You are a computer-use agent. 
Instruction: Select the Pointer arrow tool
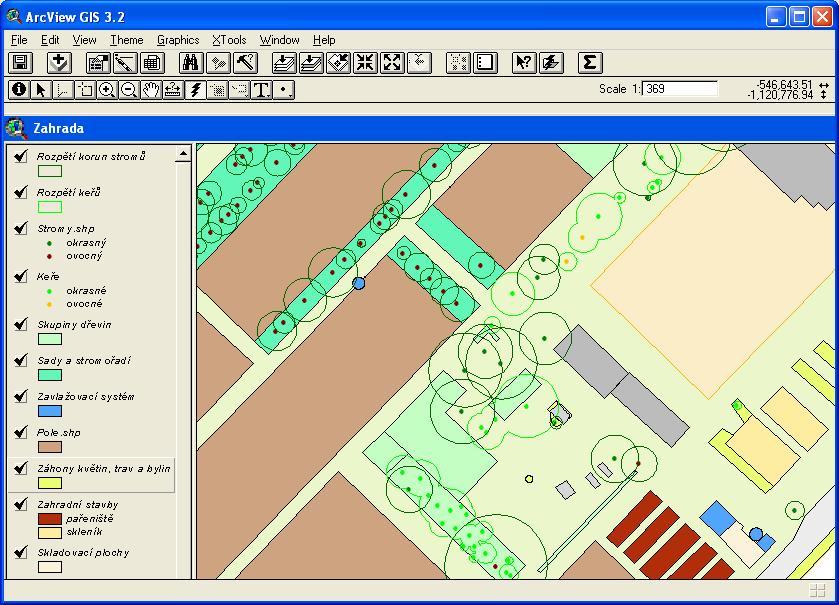[x=41, y=90]
